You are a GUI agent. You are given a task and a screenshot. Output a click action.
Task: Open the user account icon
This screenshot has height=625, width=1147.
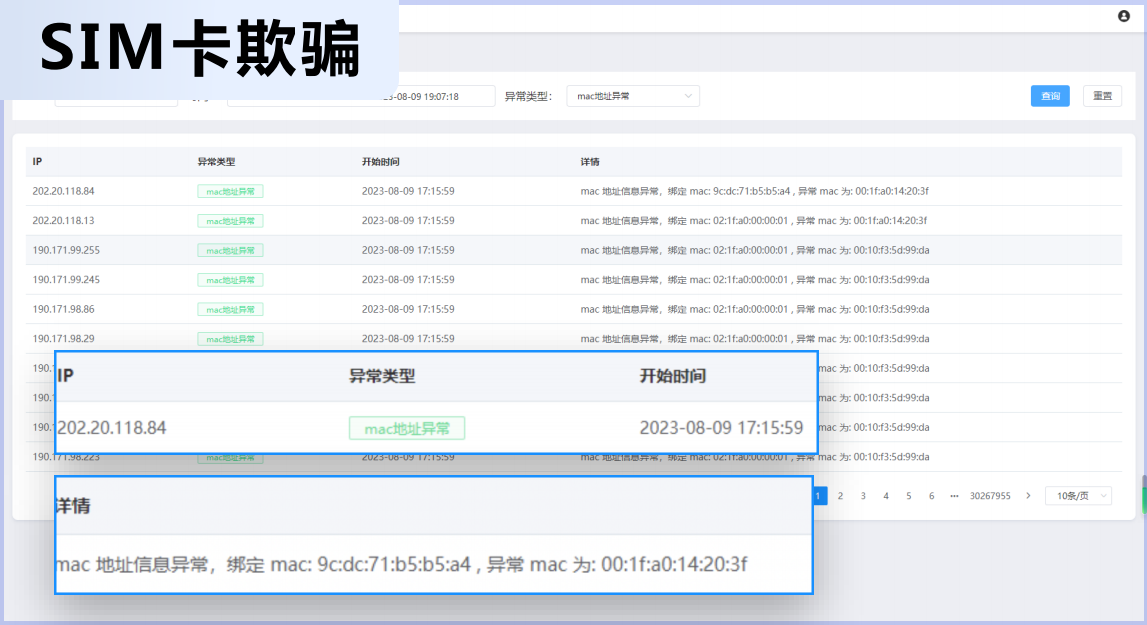[1123, 16]
